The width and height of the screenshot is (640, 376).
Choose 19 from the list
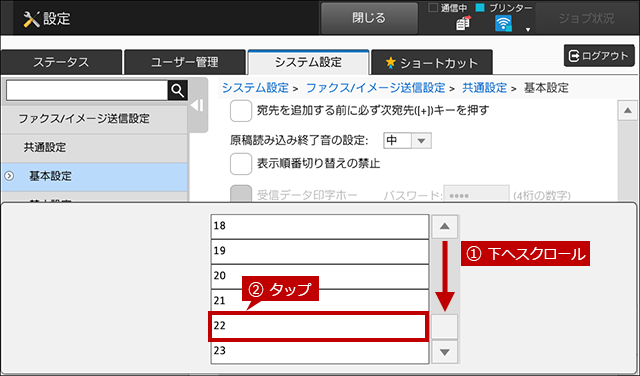pyautogui.click(x=320, y=251)
